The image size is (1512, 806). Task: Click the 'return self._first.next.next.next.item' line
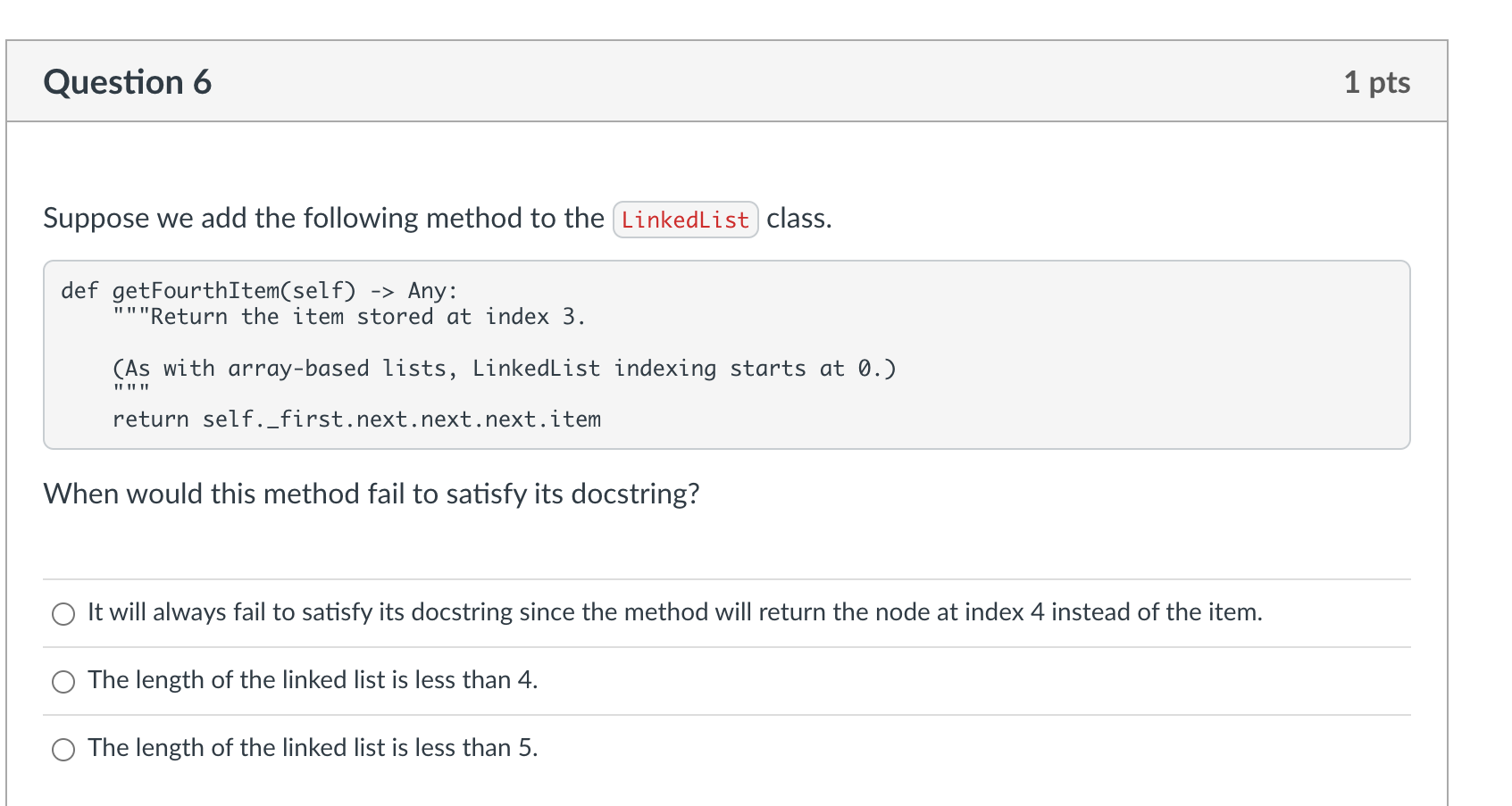point(356,420)
